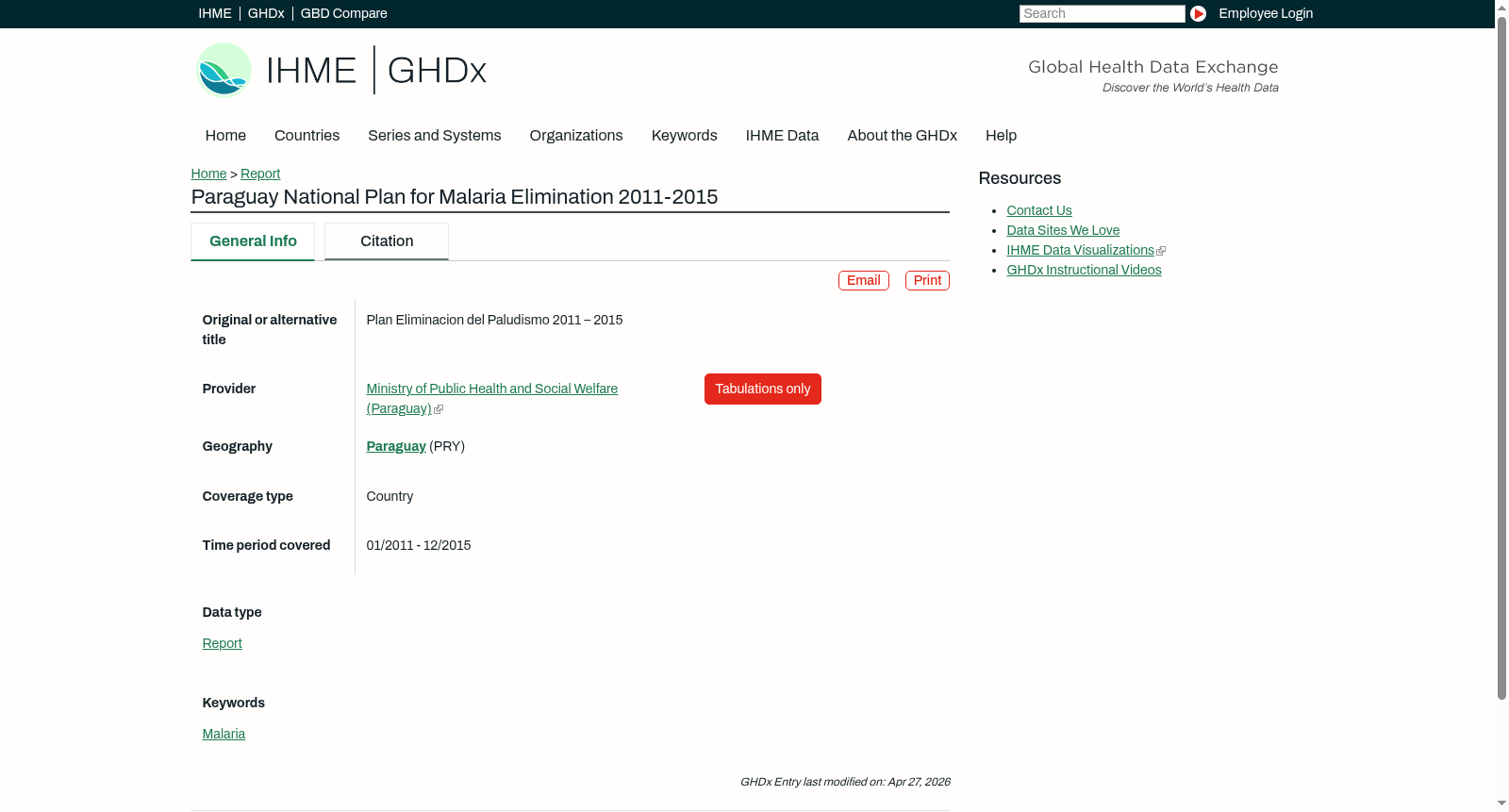Open the Contact Us resource link
The image size is (1509, 812).
point(1039,211)
